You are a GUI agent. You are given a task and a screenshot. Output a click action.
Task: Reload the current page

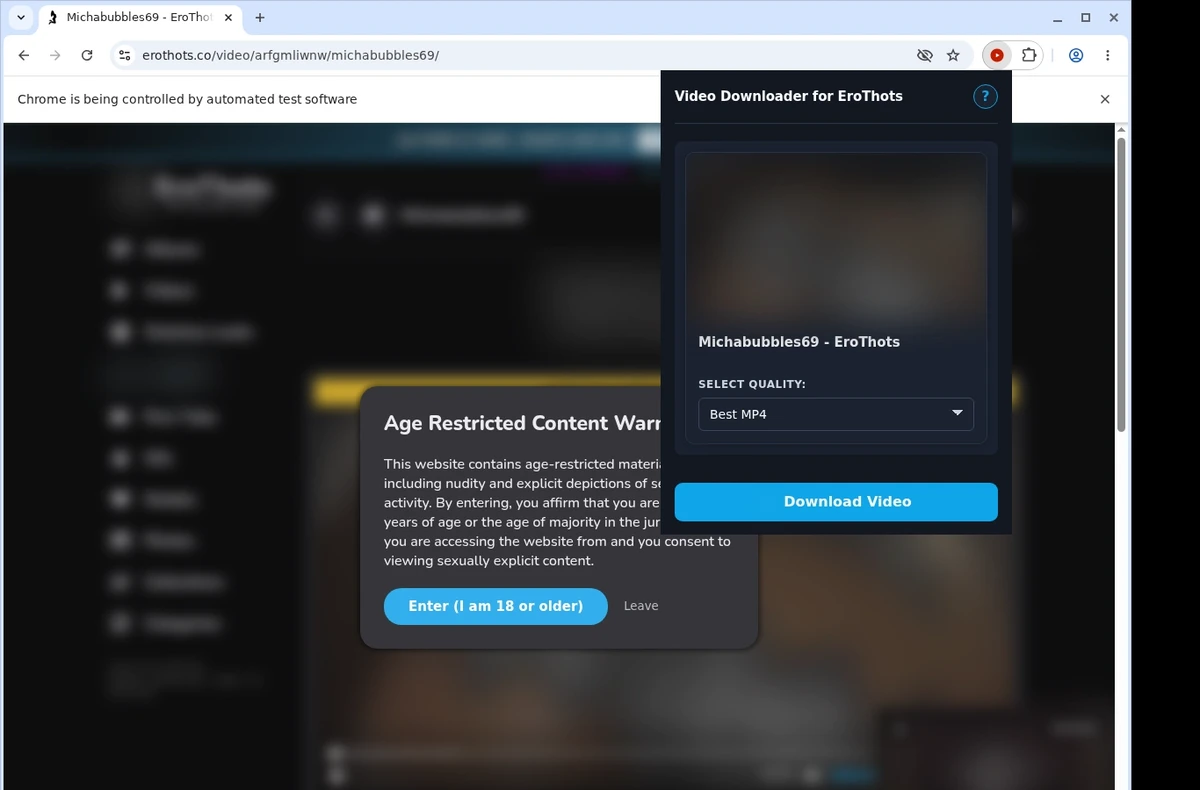87,56
